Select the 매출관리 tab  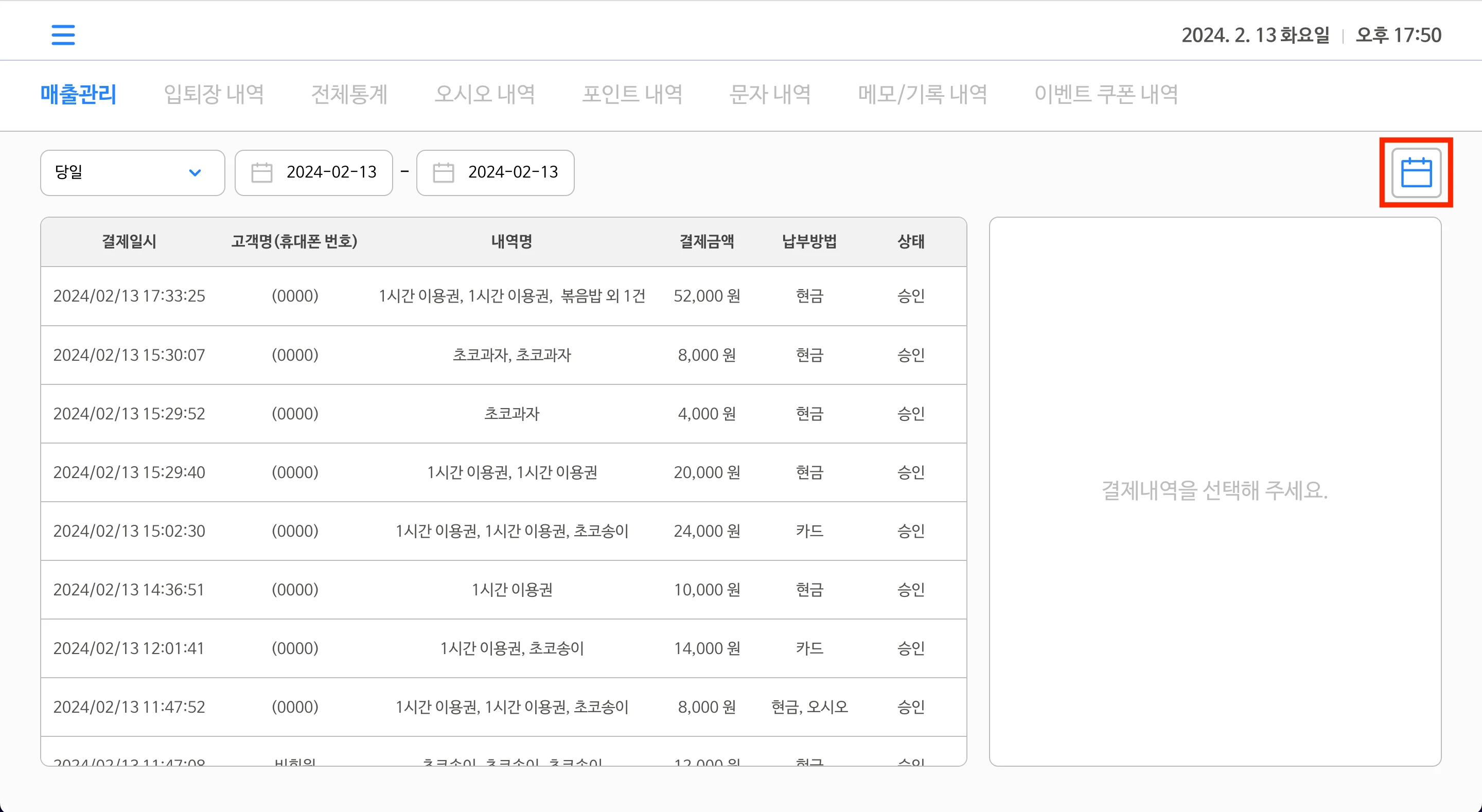[x=78, y=94]
